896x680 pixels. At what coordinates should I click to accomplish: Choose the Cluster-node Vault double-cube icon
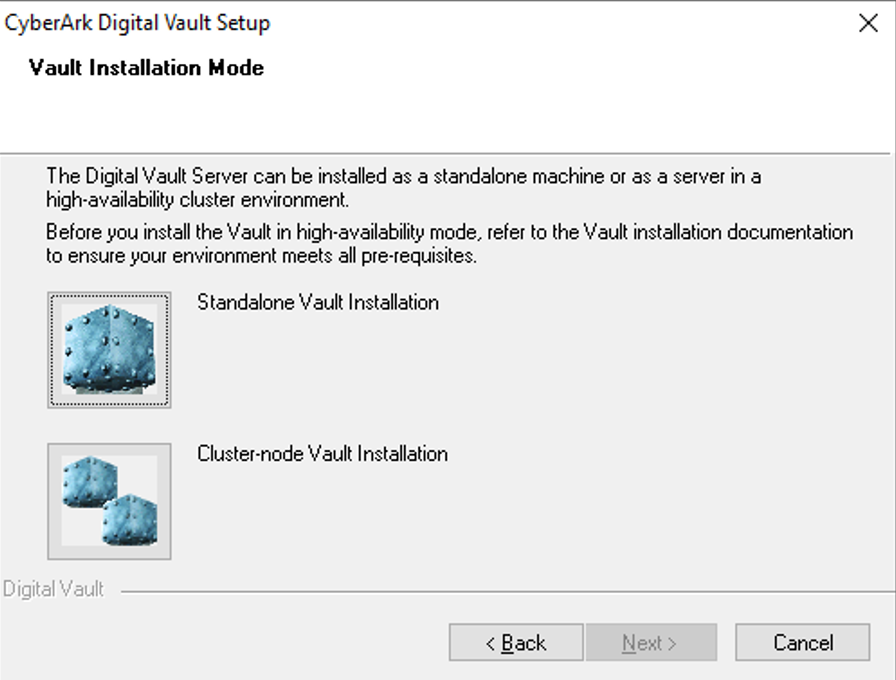109,501
